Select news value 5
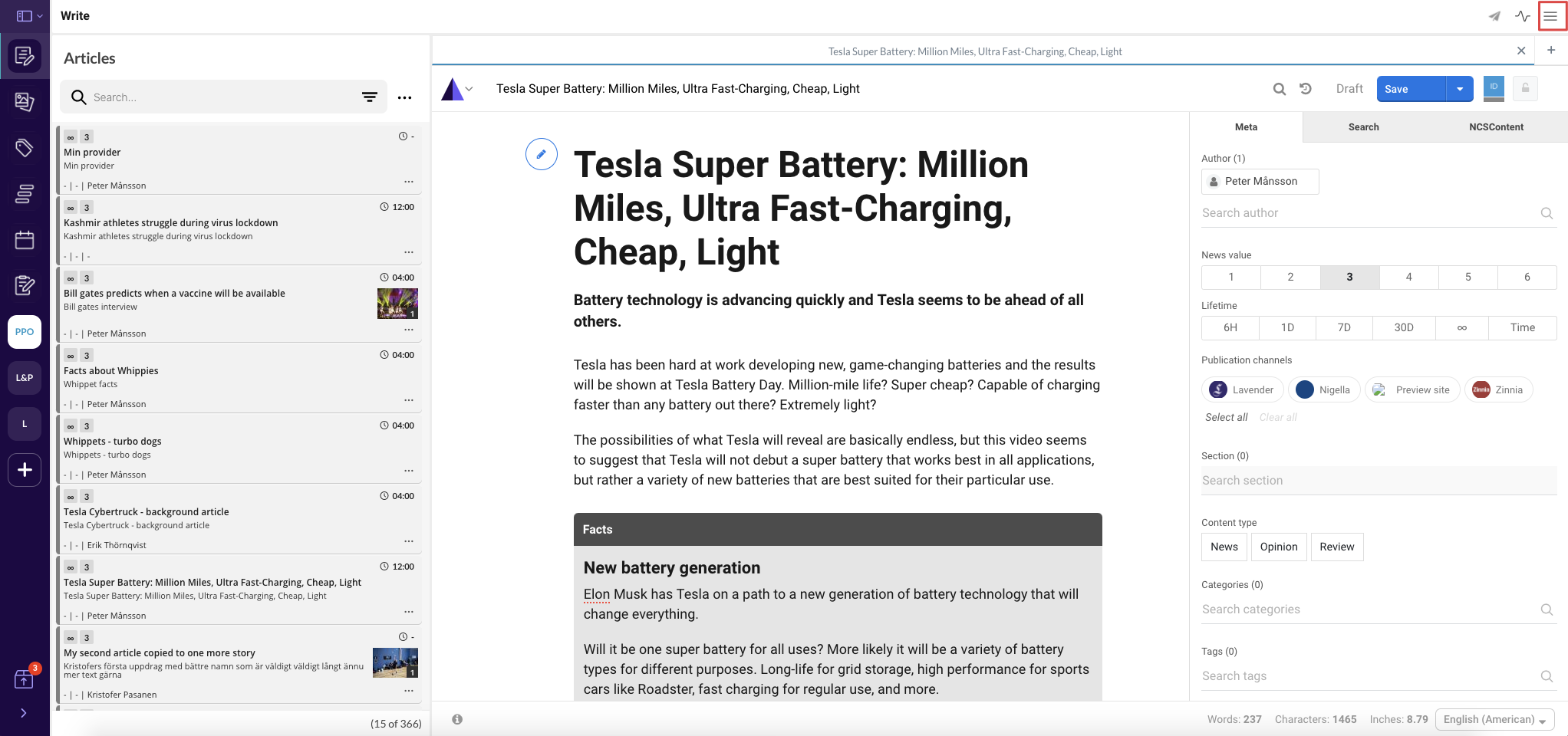 (1468, 277)
